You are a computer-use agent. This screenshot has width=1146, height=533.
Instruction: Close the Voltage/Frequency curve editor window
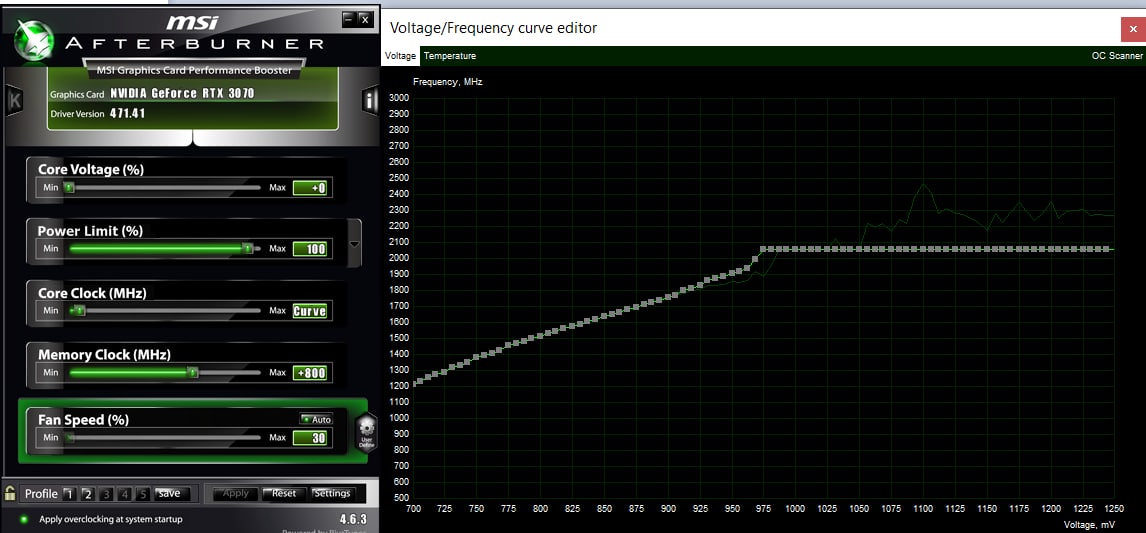[1133, 29]
